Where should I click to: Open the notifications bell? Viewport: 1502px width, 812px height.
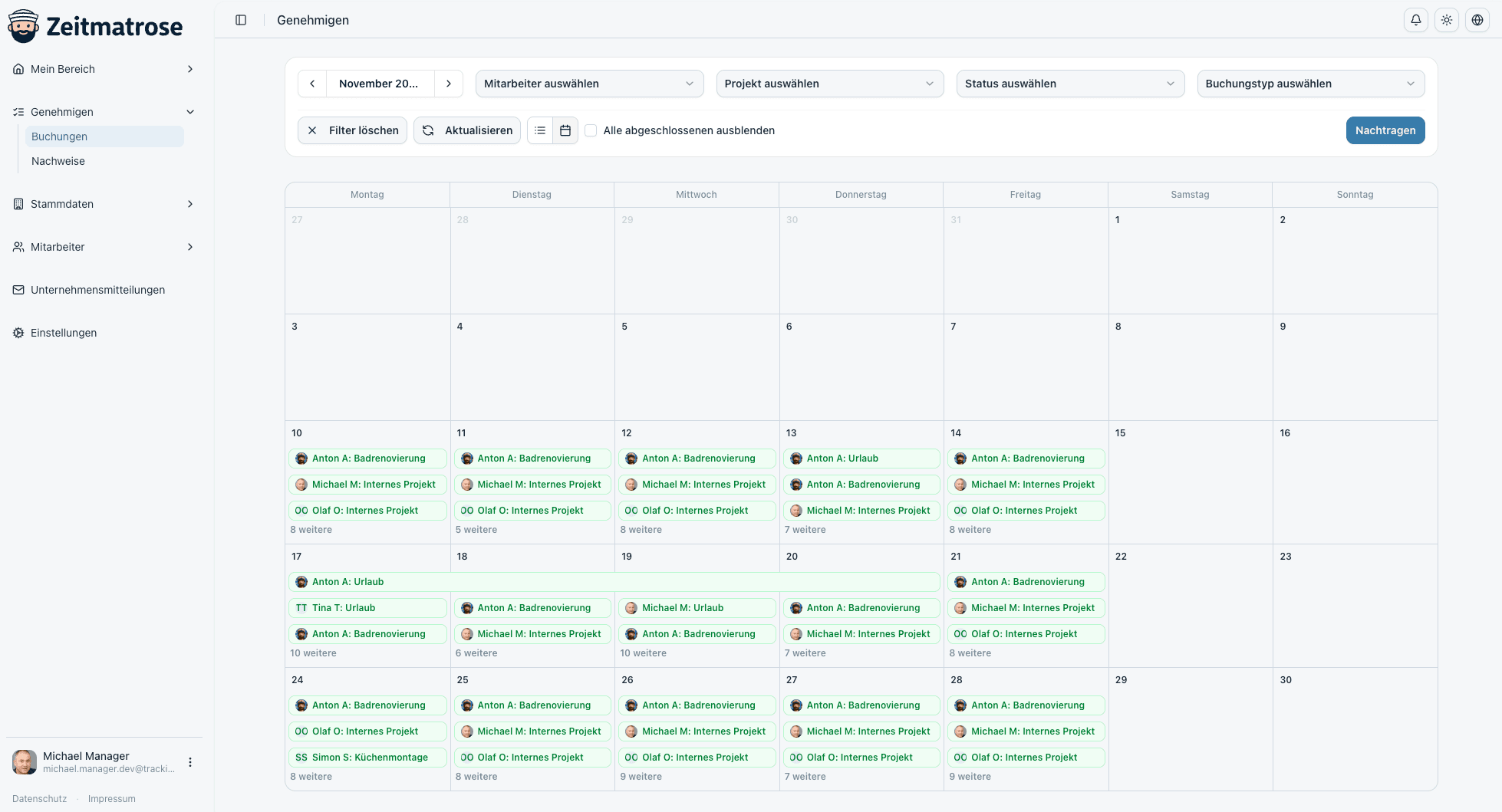pos(1416,20)
